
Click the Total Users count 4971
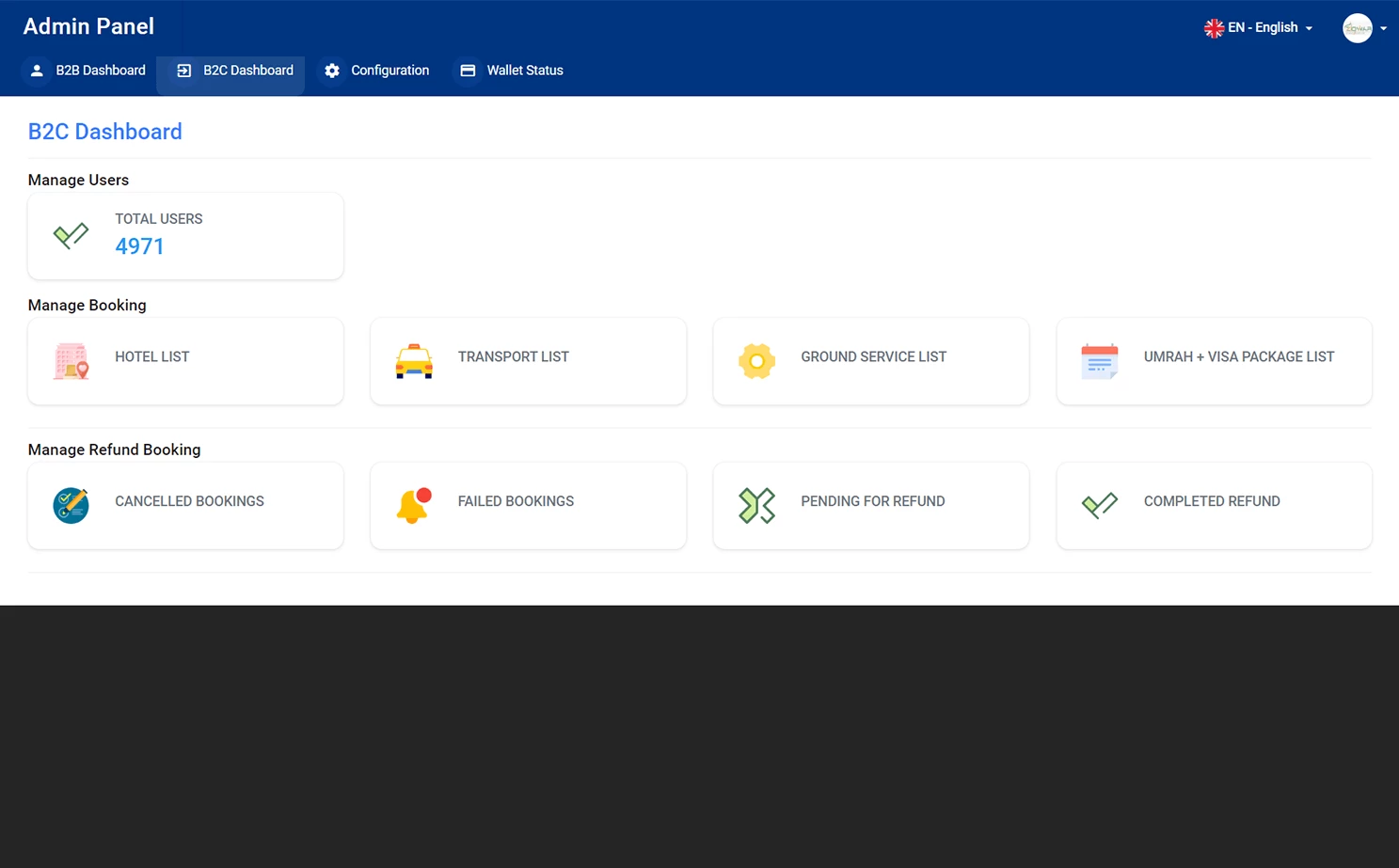[x=139, y=246]
